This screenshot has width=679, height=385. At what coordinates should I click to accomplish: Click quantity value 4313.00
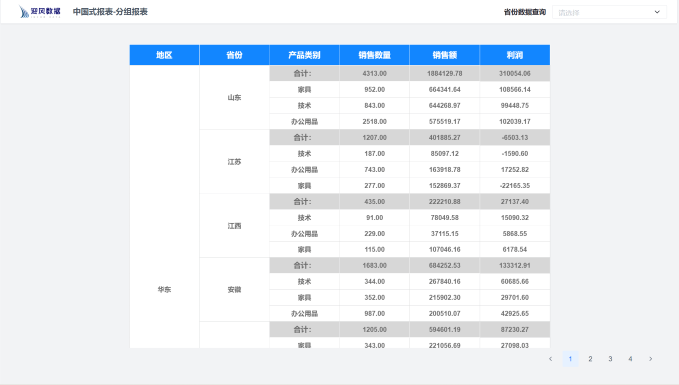[x=375, y=74]
